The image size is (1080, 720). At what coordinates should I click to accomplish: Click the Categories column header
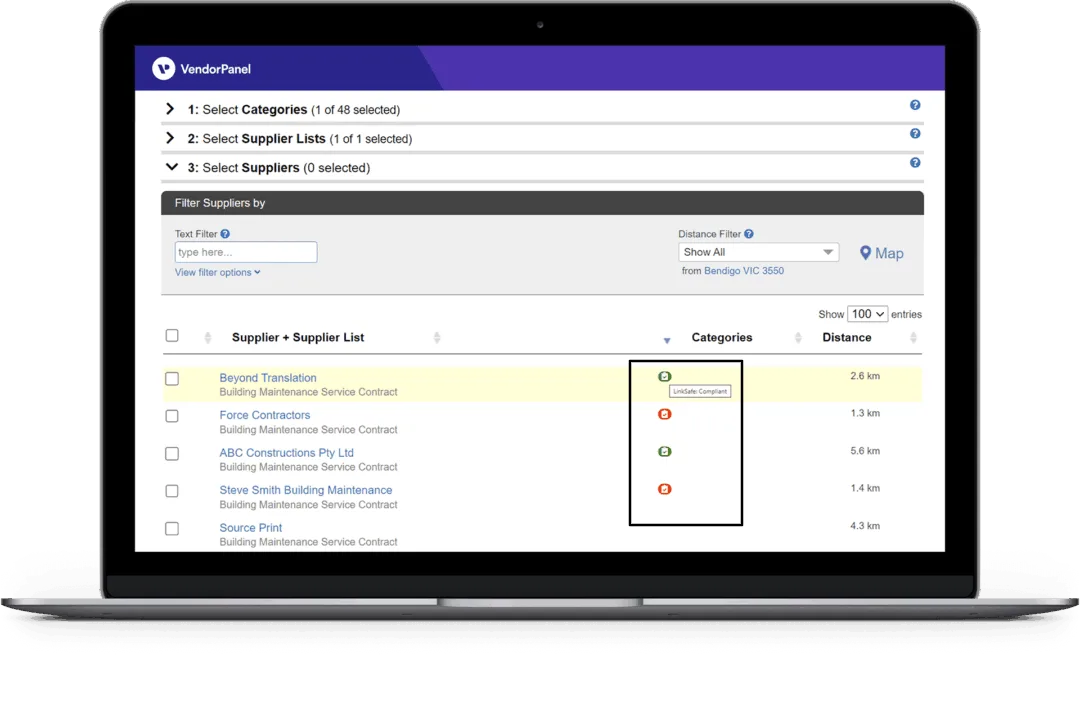click(x=722, y=337)
